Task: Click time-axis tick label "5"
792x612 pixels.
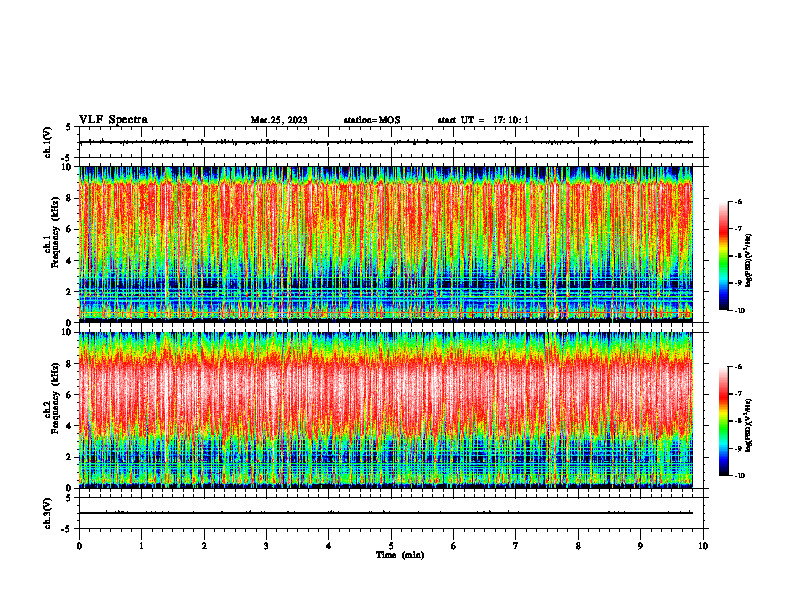Action: (391, 546)
